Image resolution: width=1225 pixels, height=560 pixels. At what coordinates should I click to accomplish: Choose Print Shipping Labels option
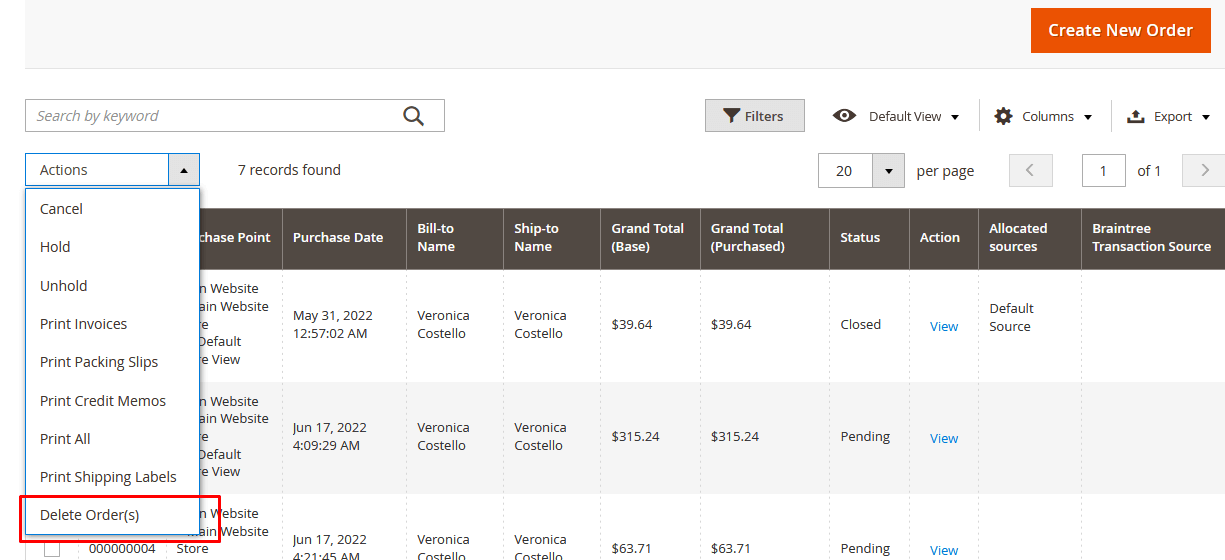tap(108, 477)
